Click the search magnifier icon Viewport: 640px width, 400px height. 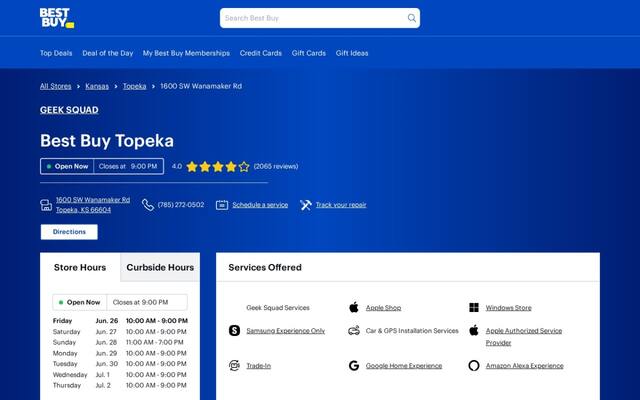(x=411, y=18)
